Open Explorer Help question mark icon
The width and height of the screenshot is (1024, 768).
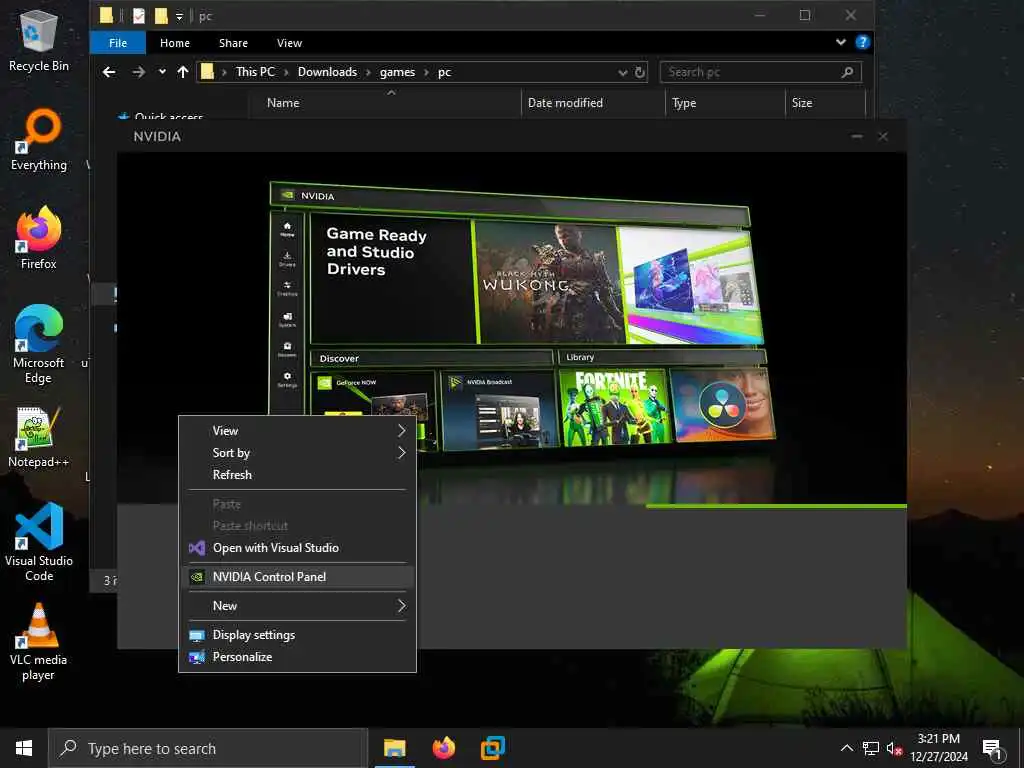point(863,42)
